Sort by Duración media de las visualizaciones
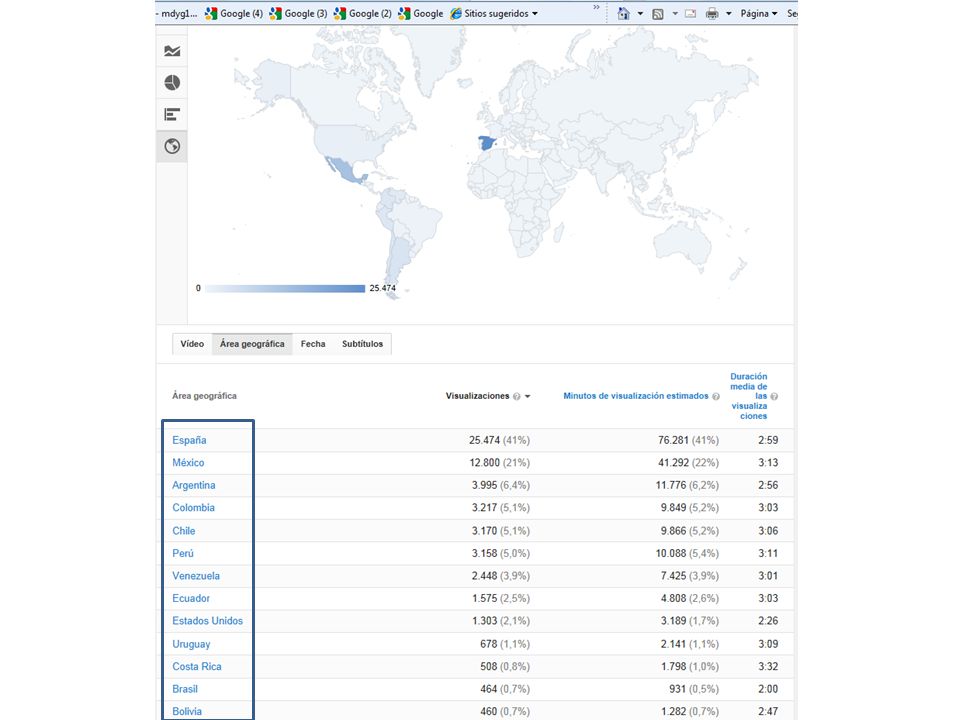The width and height of the screenshot is (960, 720). click(x=749, y=396)
